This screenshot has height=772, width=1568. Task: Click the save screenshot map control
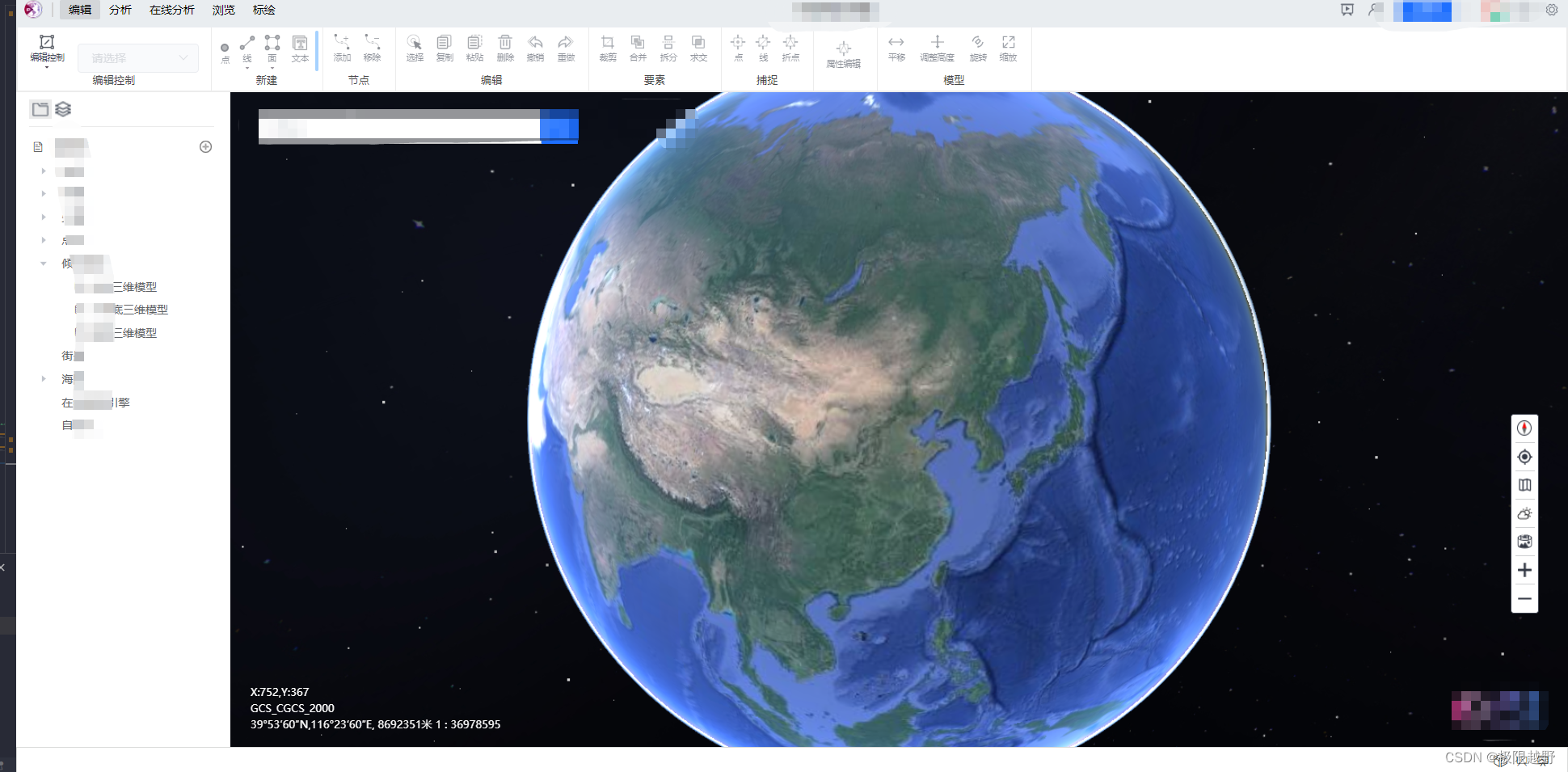pyautogui.click(x=1524, y=542)
